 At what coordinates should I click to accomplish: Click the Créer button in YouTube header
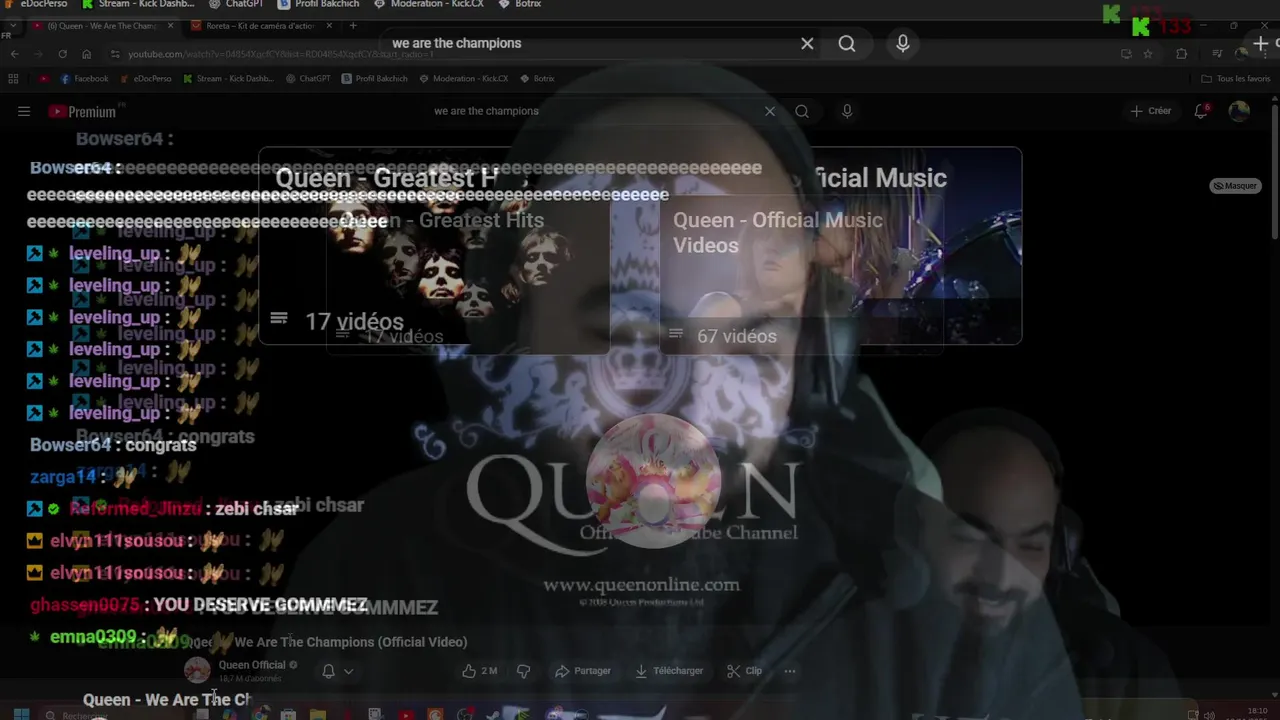[1151, 111]
